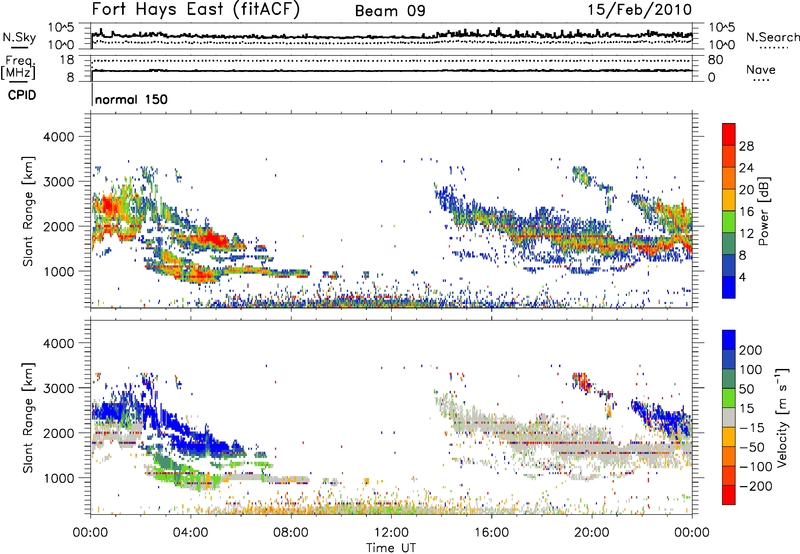The height and width of the screenshot is (554, 800).
Task: Click the '4' Power color bar label
Action: coord(742,277)
